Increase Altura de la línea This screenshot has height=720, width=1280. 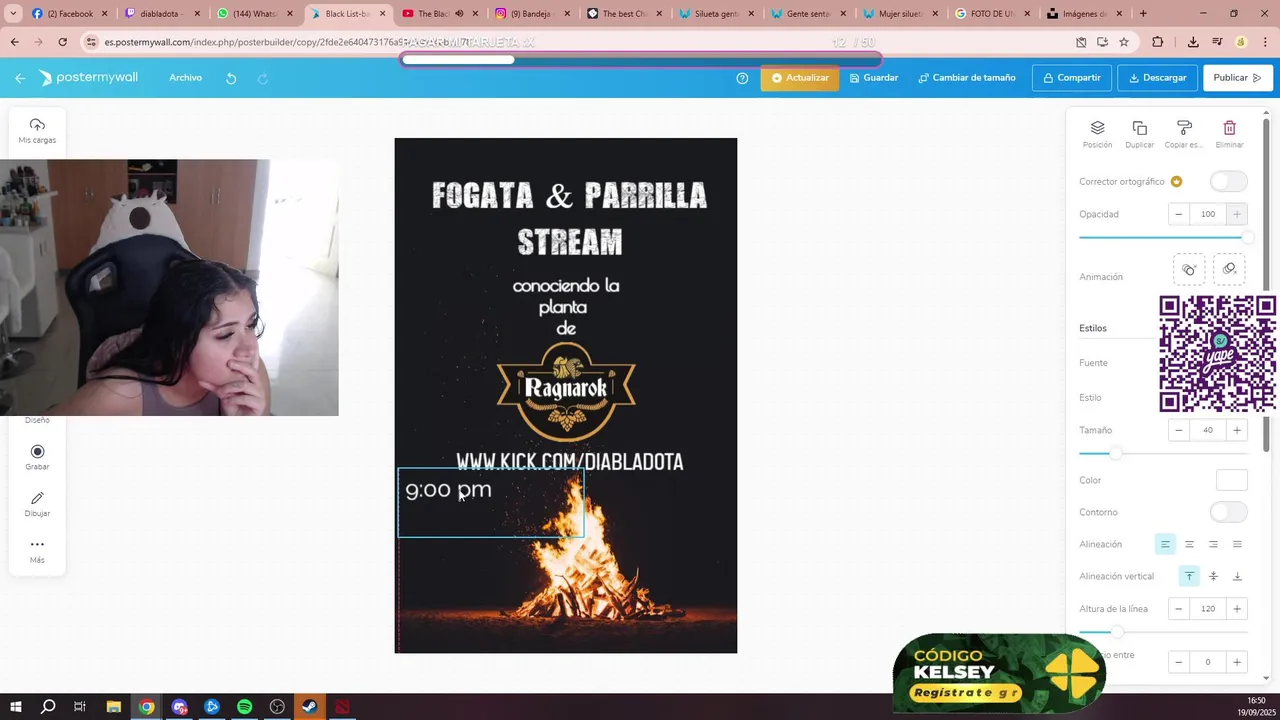click(1237, 608)
